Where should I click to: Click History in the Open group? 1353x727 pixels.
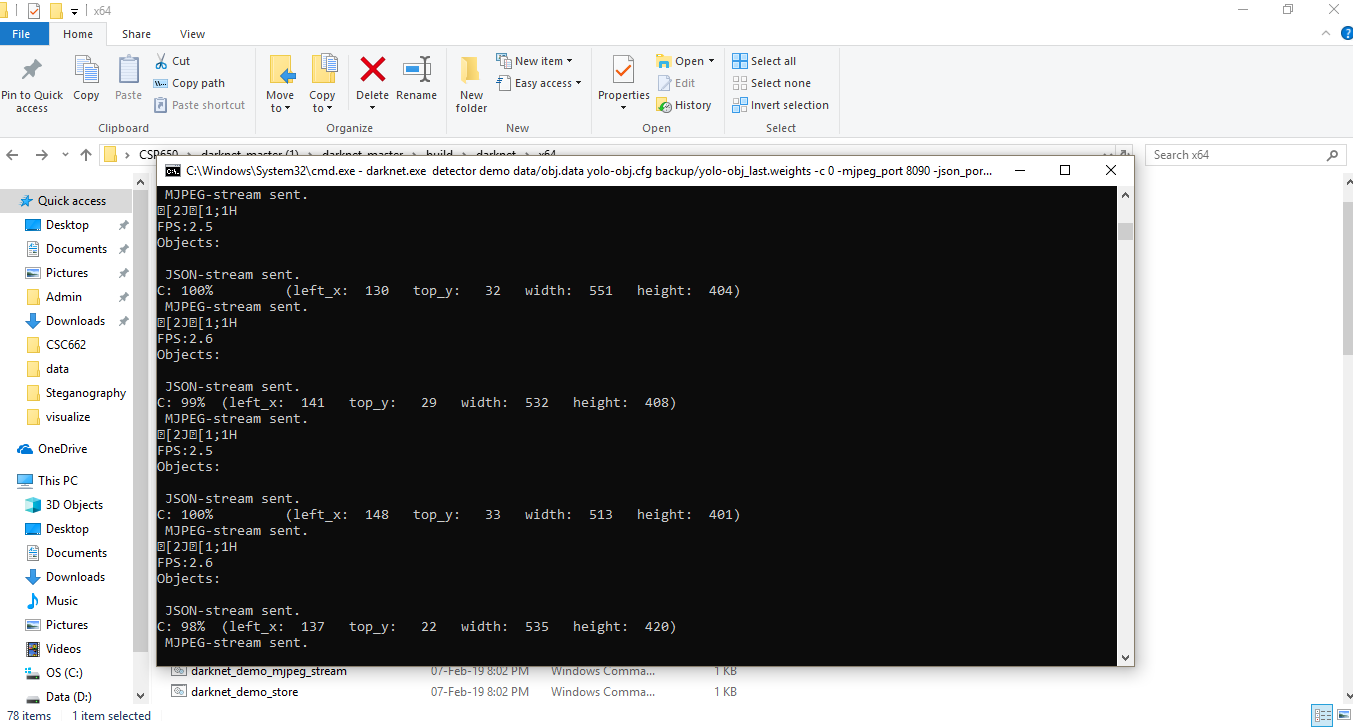click(684, 105)
